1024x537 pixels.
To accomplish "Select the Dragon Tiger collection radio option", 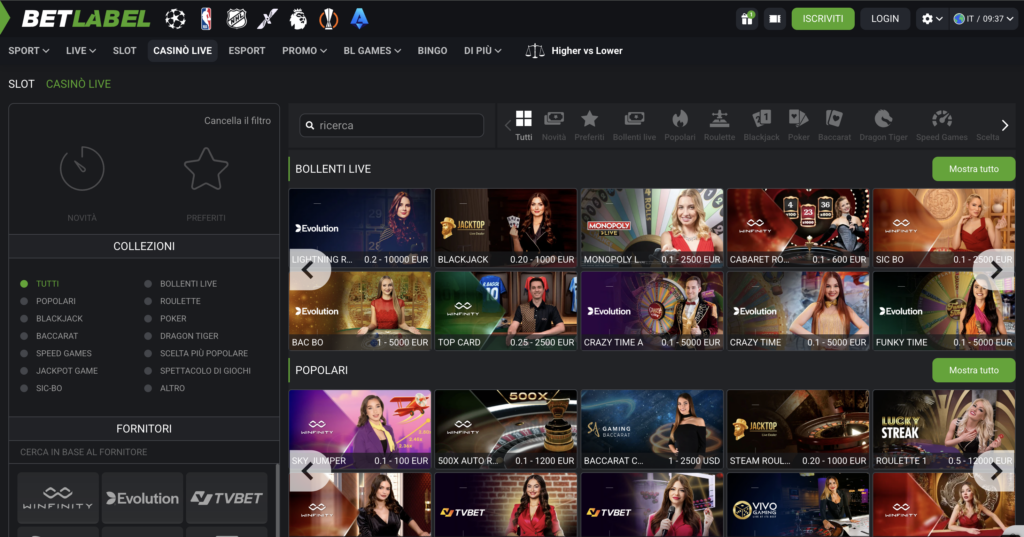I will coord(148,336).
